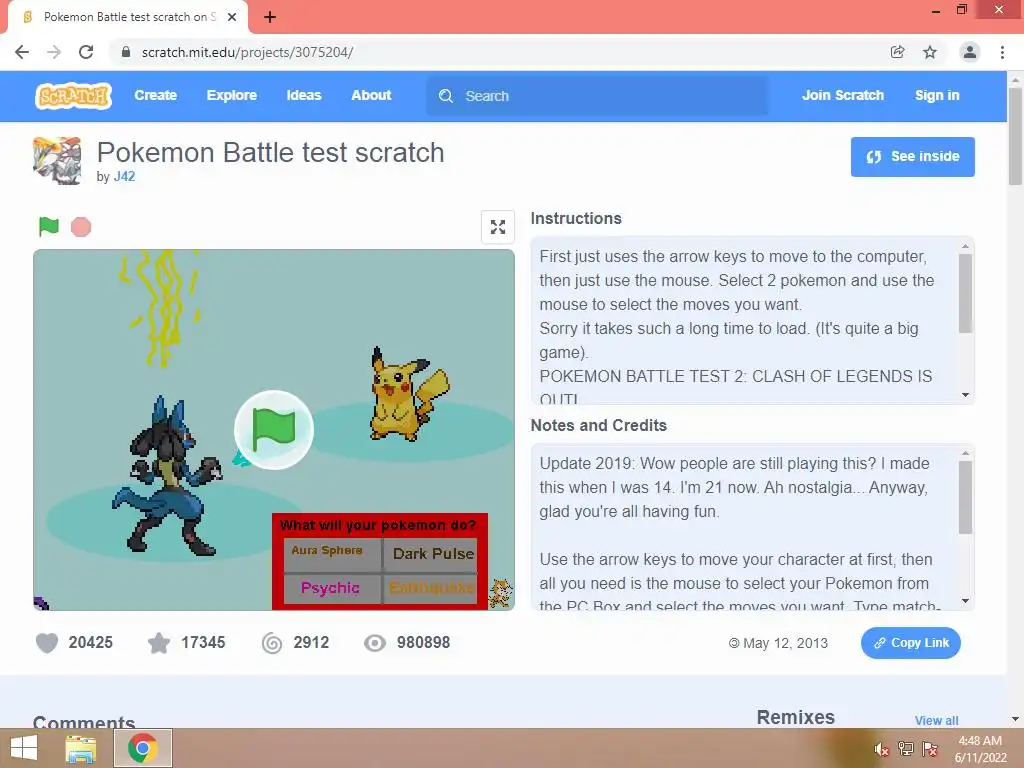
Task: Click the red stop button above the stage
Action: (81, 227)
